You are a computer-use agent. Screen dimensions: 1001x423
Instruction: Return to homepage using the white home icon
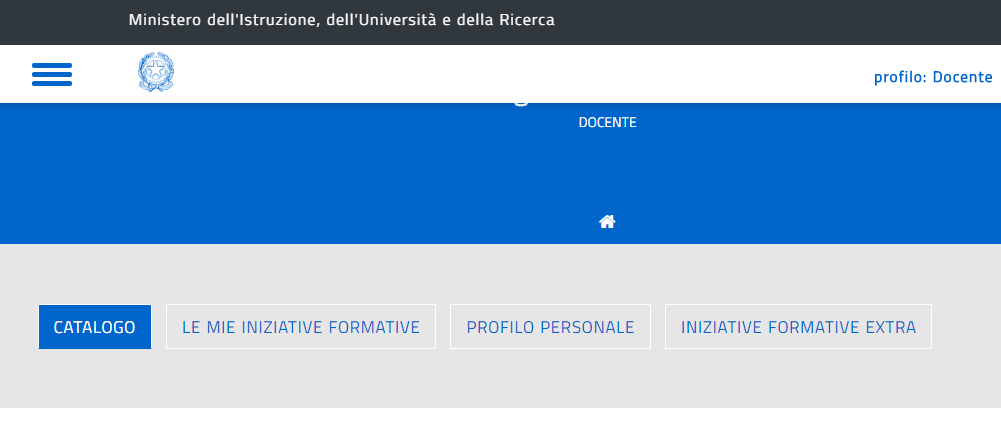(x=607, y=222)
